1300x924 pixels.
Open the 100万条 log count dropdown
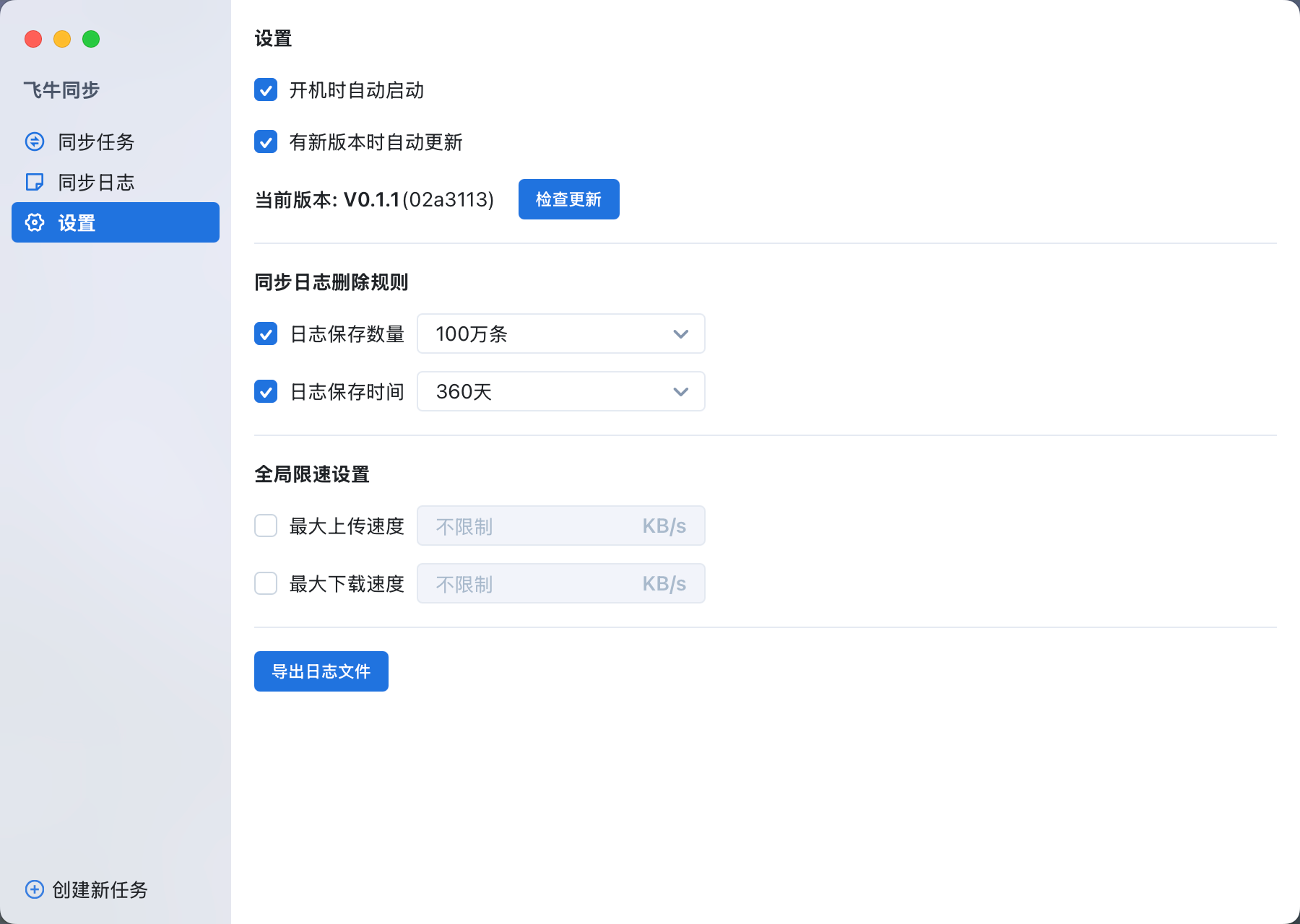tap(560, 334)
